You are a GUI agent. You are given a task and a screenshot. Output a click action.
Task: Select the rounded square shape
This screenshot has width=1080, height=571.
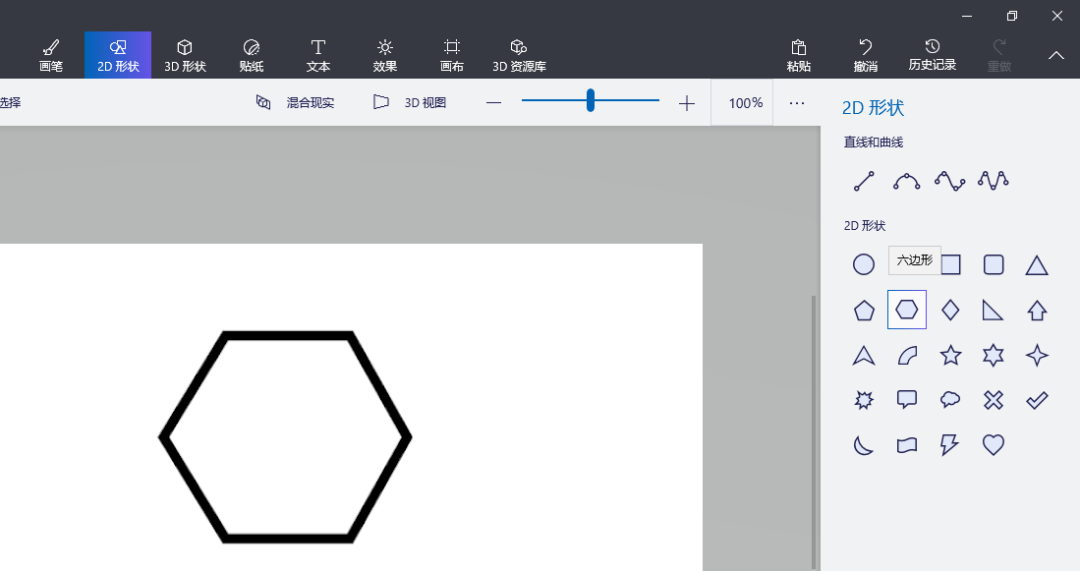point(993,264)
